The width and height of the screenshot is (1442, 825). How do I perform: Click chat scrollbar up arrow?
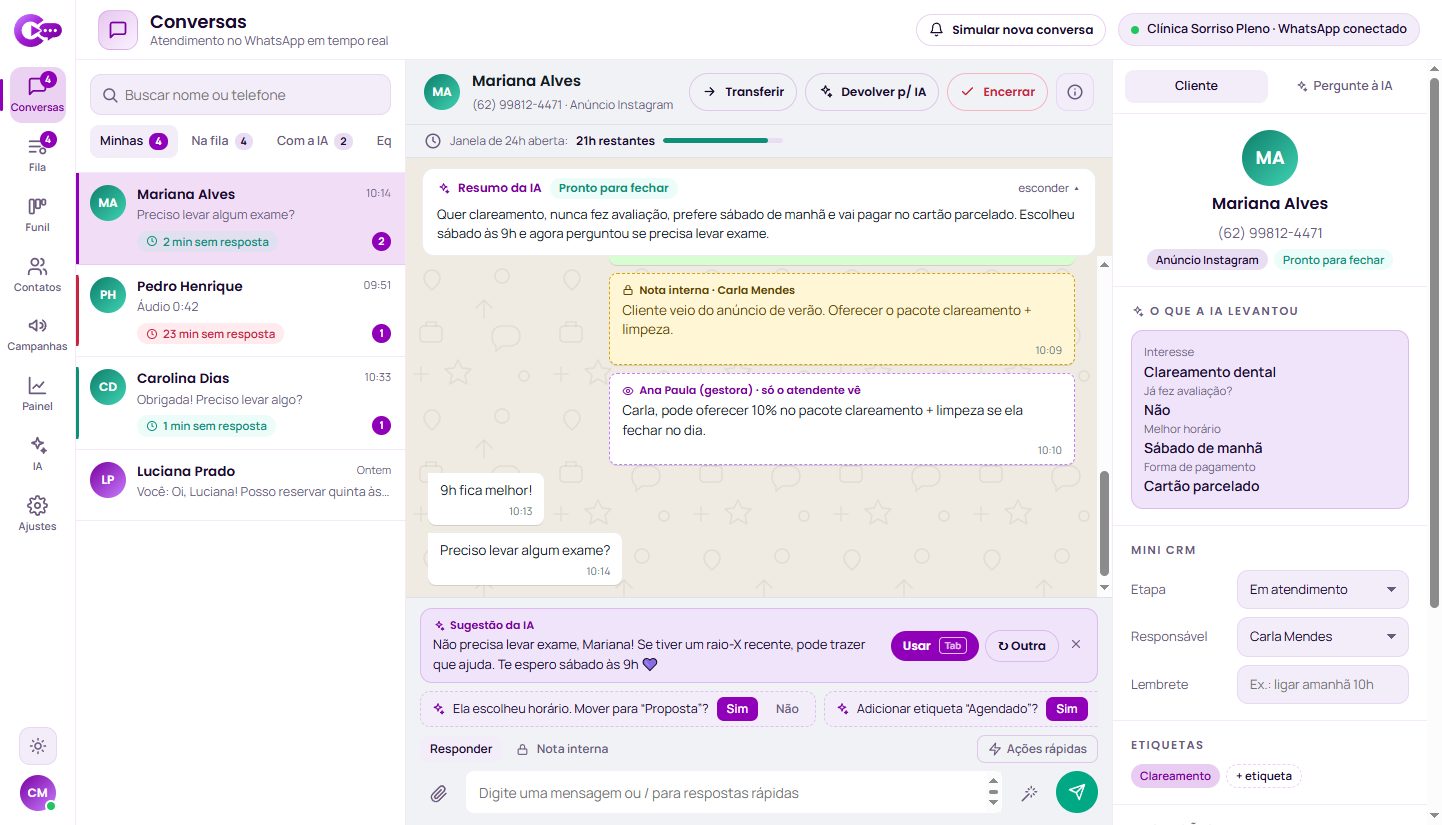(x=1104, y=264)
